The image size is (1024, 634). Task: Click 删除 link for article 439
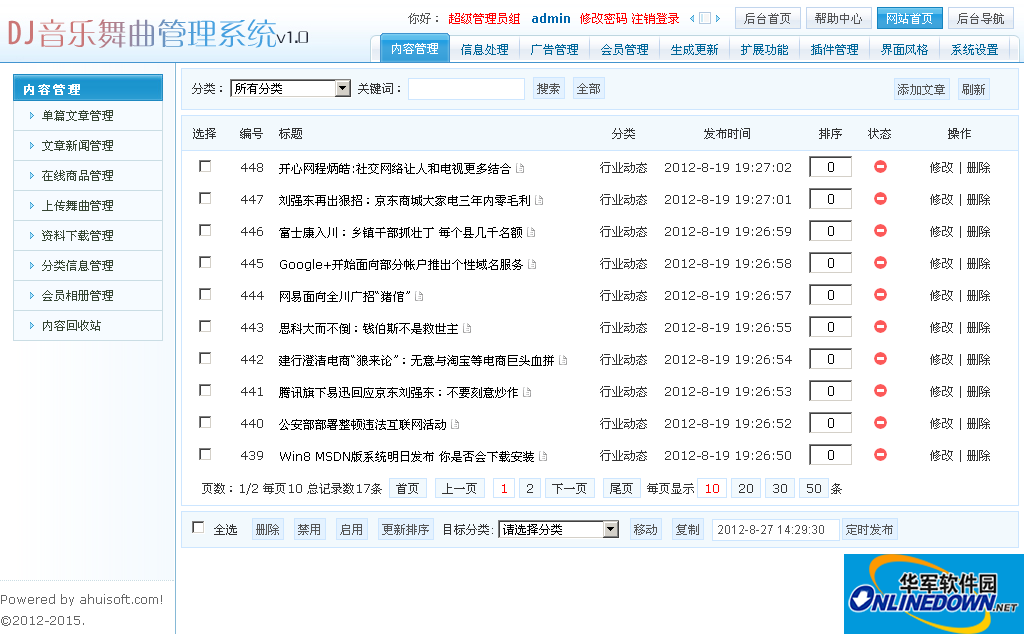point(978,455)
